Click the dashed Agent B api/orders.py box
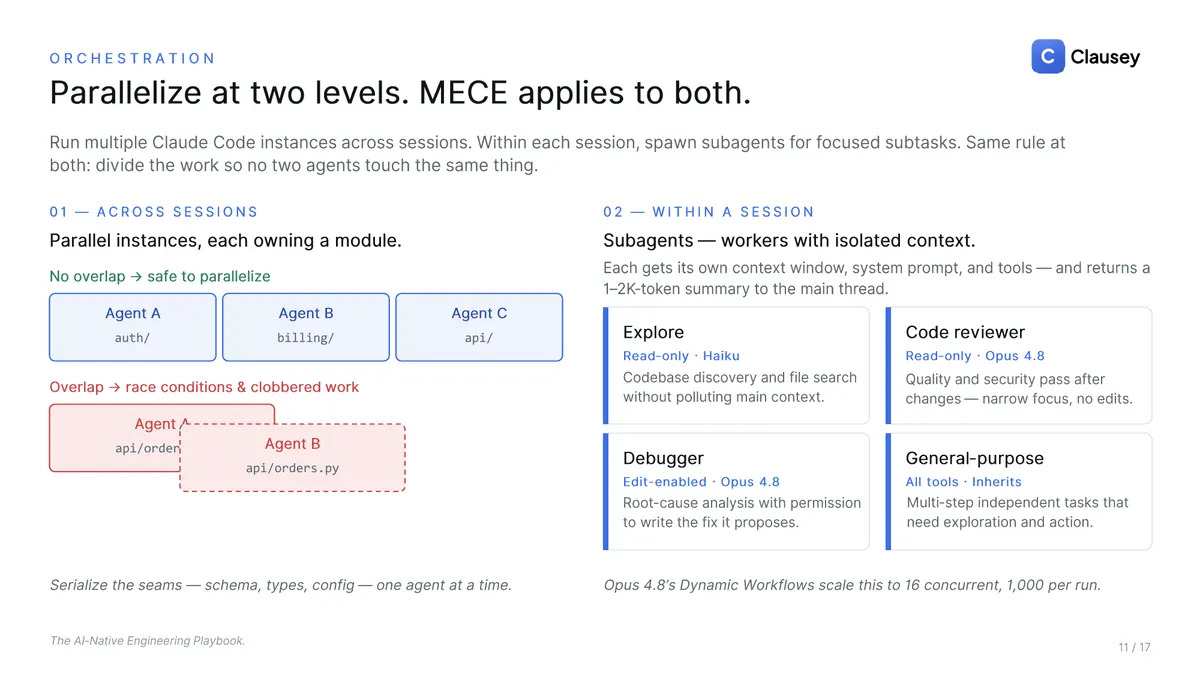The image size is (1200, 675). pyautogui.click(x=292, y=457)
